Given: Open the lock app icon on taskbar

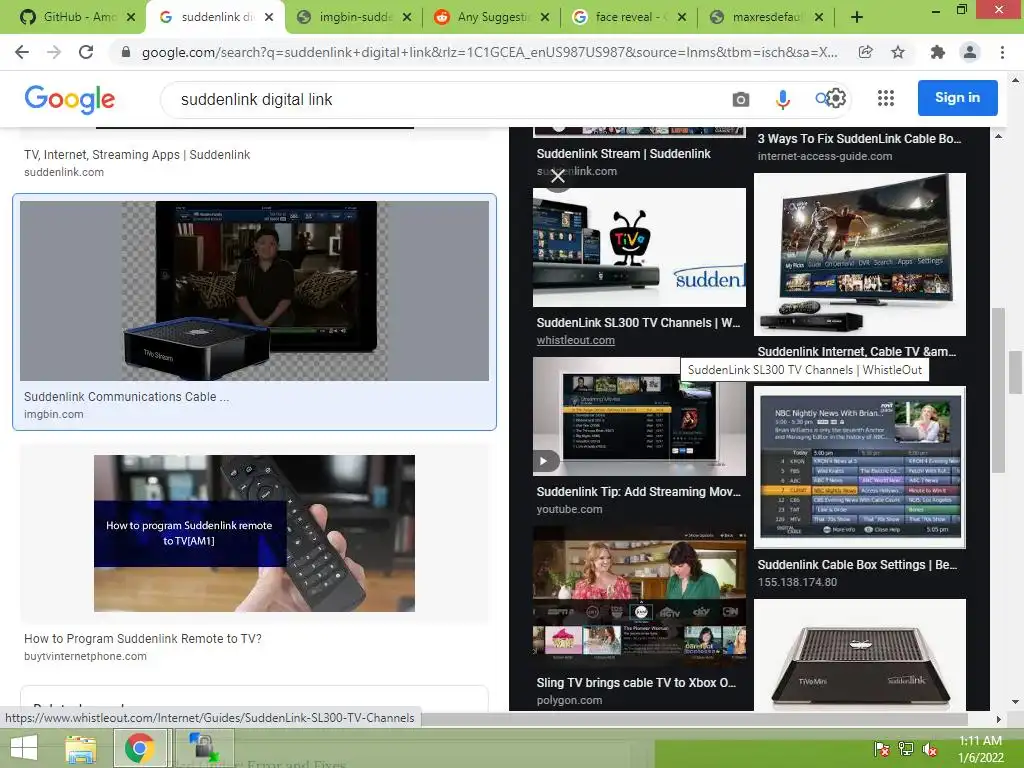Looking at the screenshot, I should [x=203, y=748].
